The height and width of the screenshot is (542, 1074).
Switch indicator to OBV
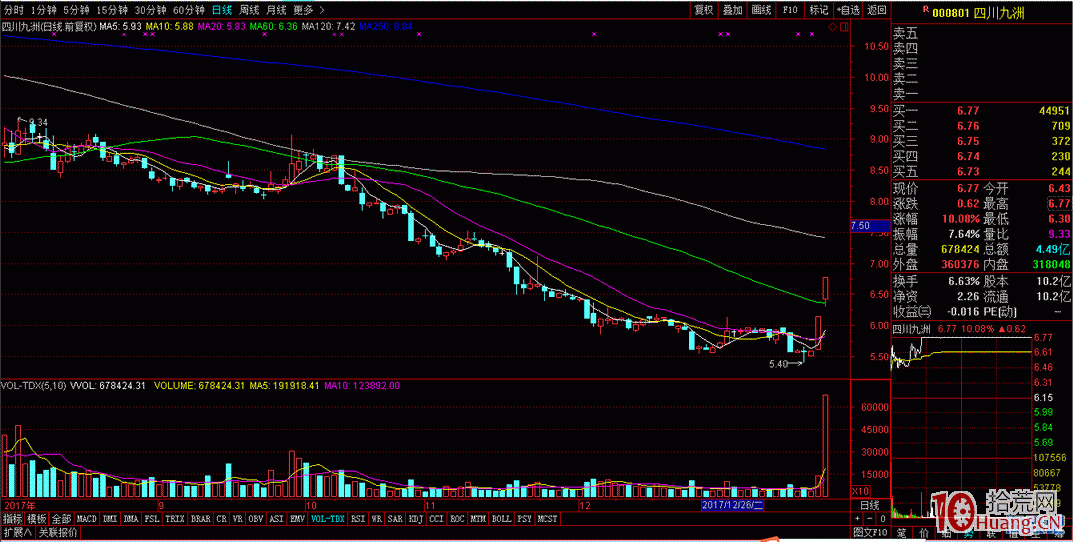(256, 519)
